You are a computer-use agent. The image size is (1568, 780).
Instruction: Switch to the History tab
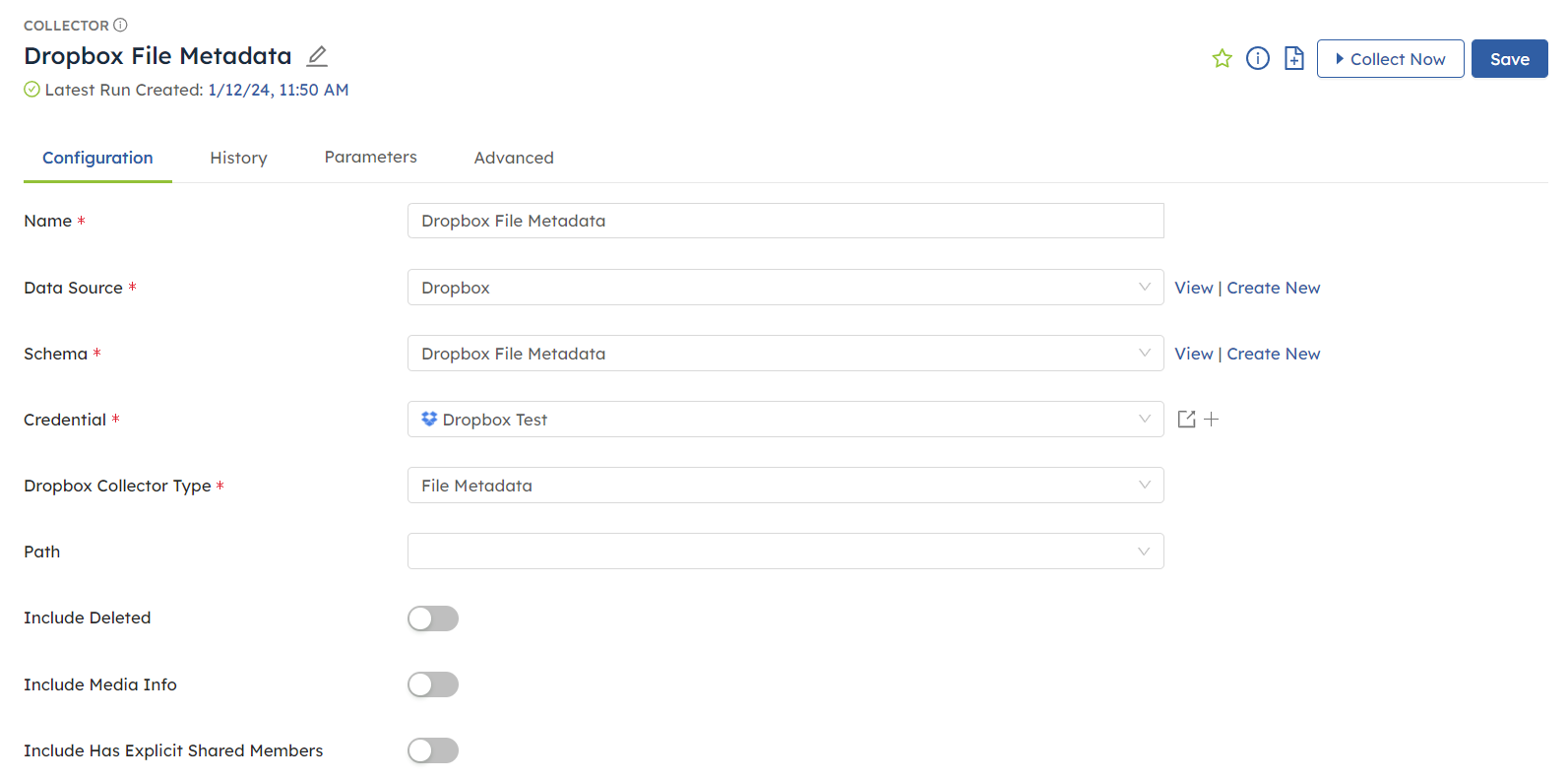pyautogui.click(x=238, y=158)
